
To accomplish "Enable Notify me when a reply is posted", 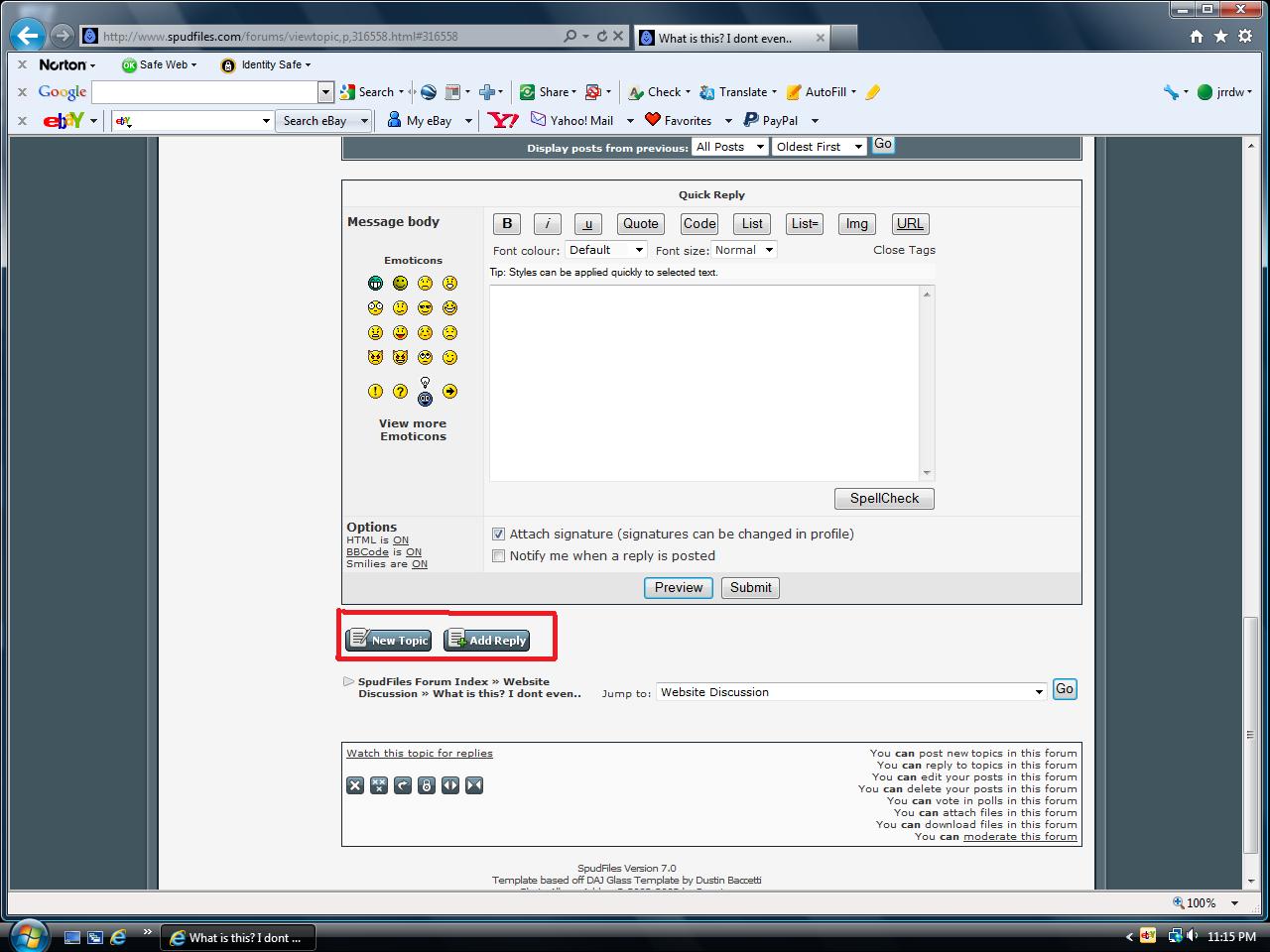I will tap(499, 556).
